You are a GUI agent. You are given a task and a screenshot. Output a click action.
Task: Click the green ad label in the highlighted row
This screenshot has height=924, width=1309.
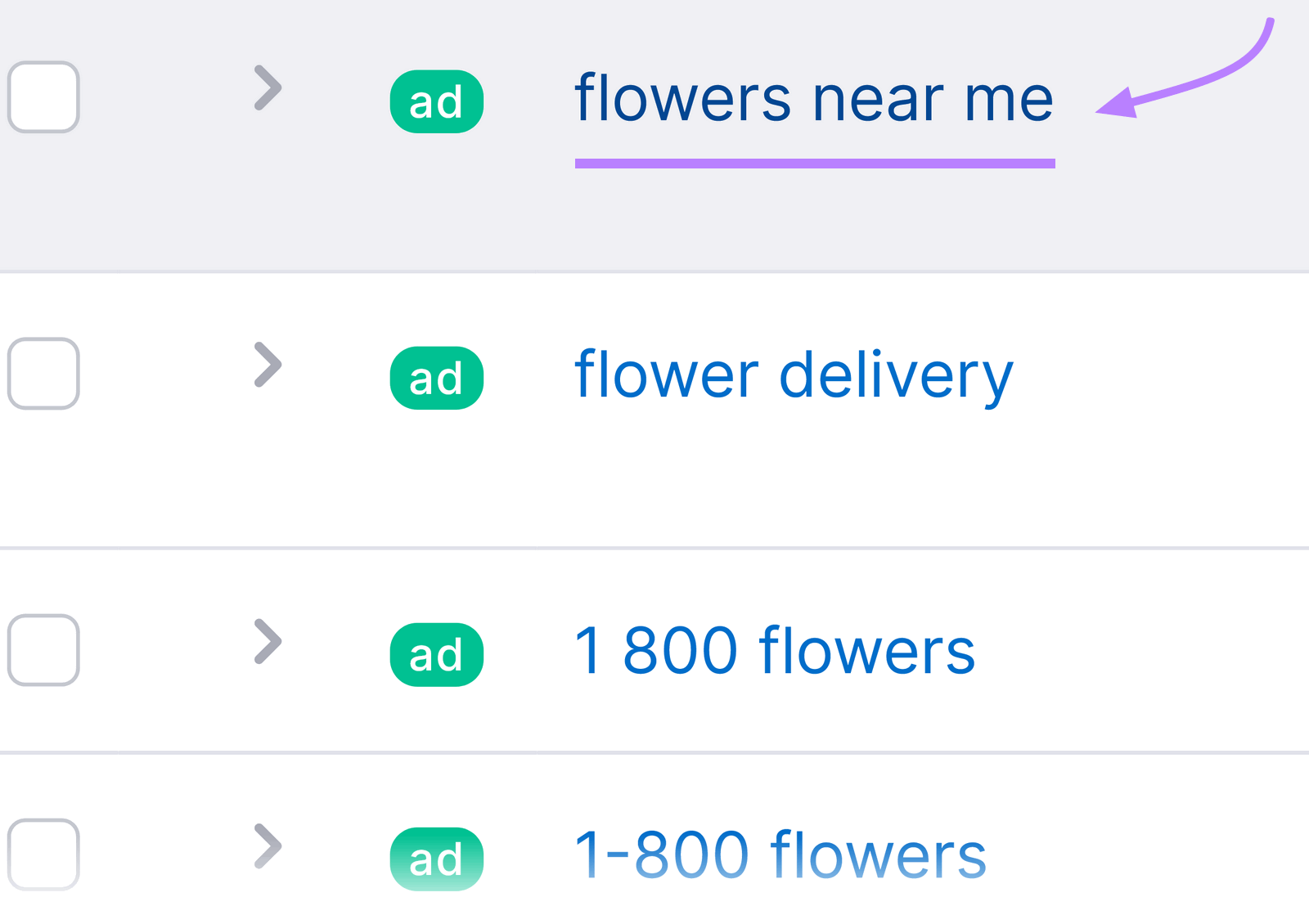point(436,101)
